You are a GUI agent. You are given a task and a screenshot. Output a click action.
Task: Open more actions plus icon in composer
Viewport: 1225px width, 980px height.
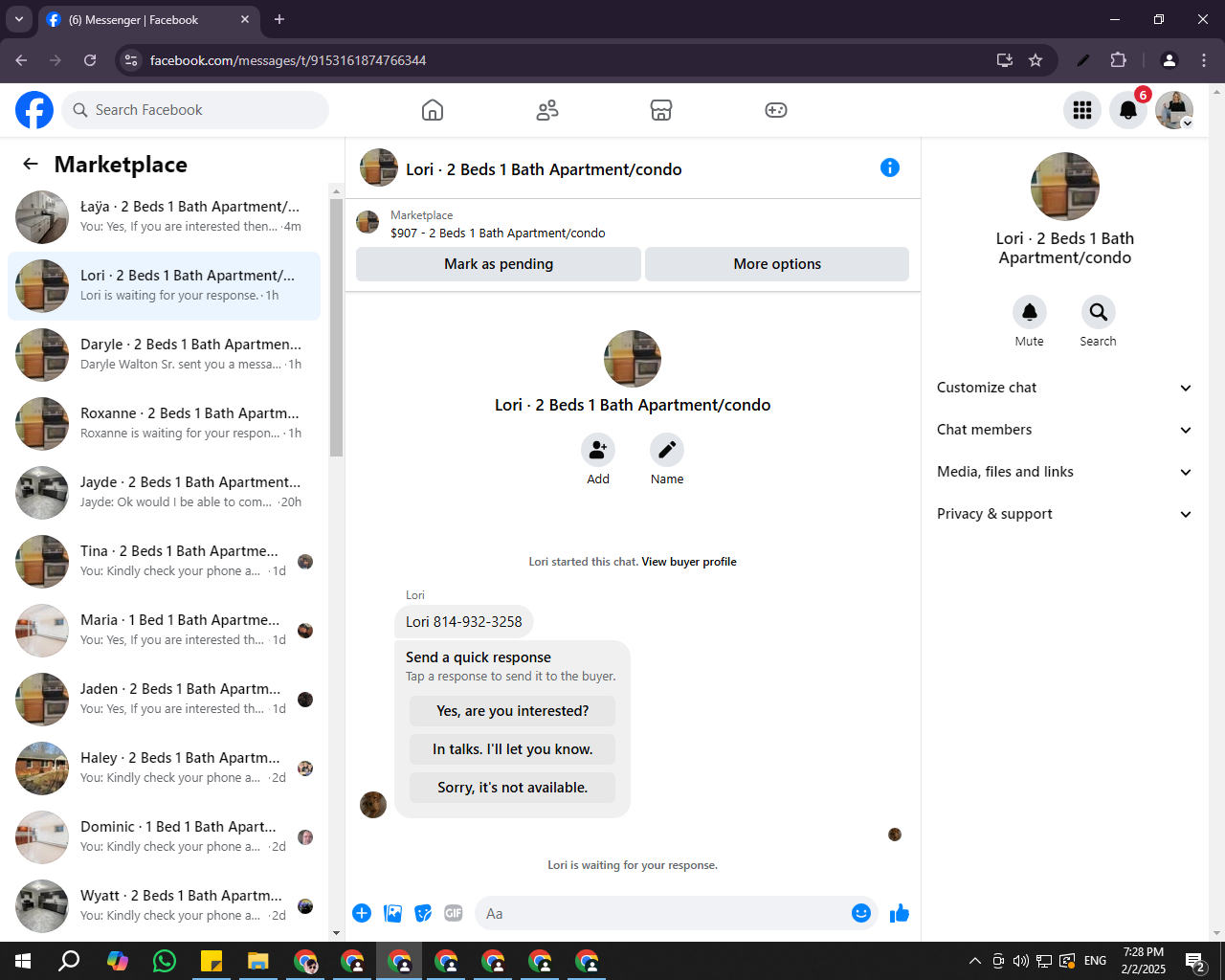(x=362, y=913)
